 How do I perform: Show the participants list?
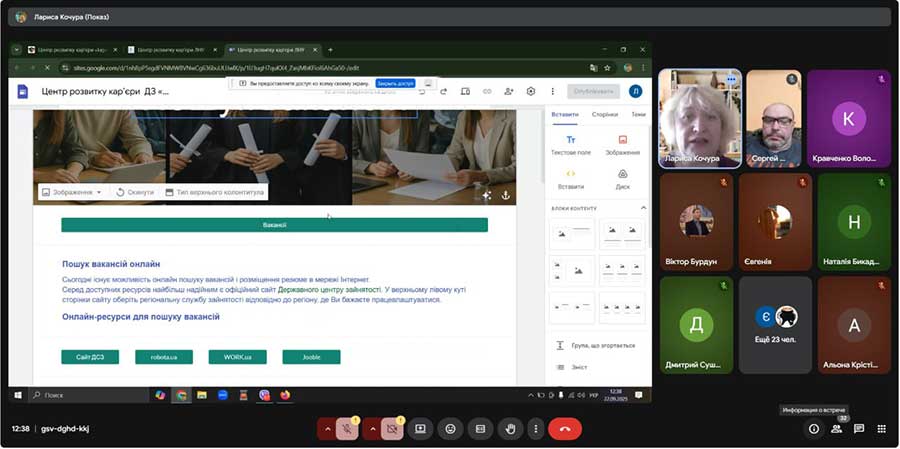click(x=836, y=429)
